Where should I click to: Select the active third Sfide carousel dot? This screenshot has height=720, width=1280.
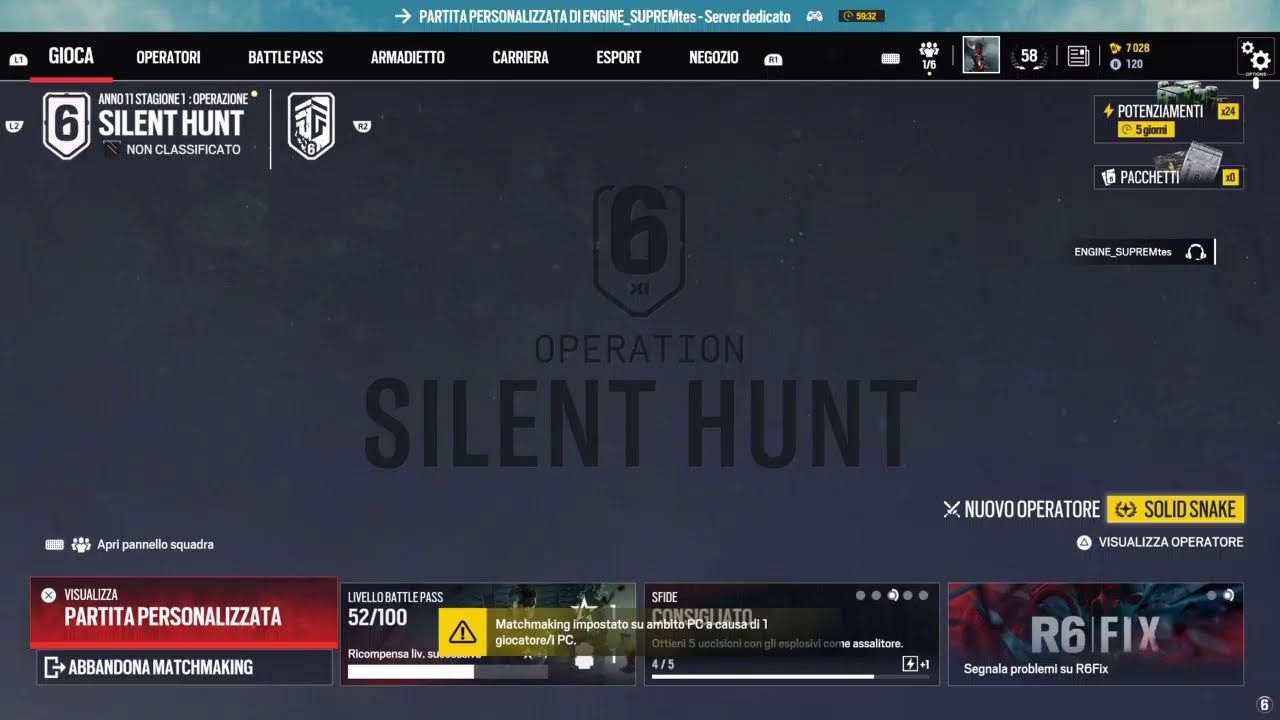[x=893, y=595]
